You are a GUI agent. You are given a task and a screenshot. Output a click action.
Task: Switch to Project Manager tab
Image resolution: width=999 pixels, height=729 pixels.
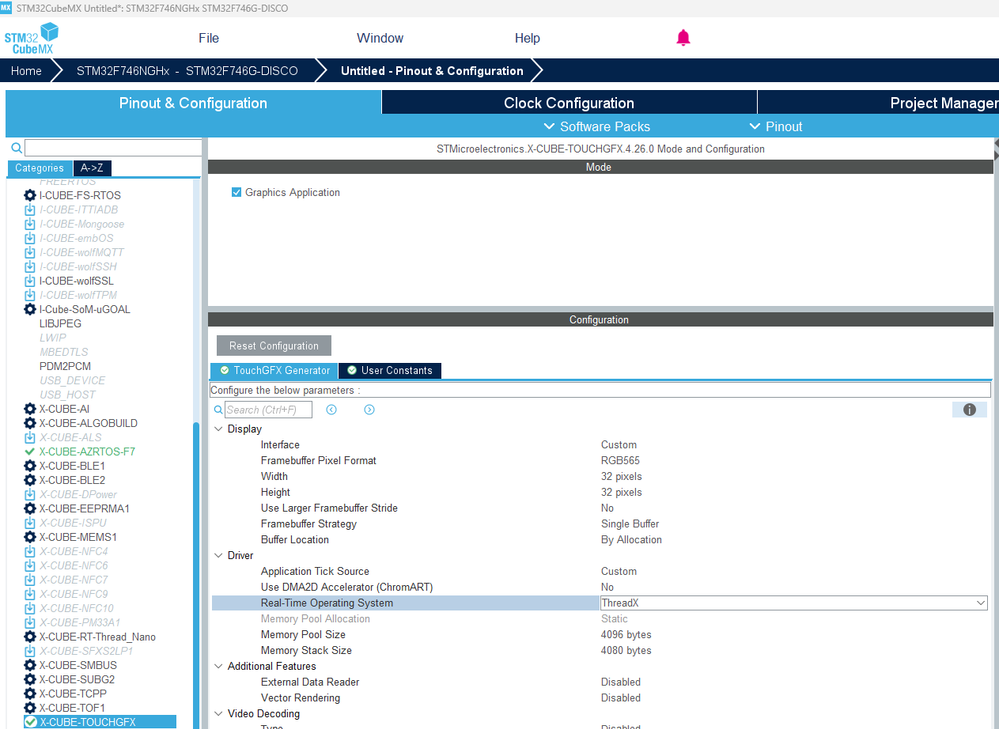[943, 103]
